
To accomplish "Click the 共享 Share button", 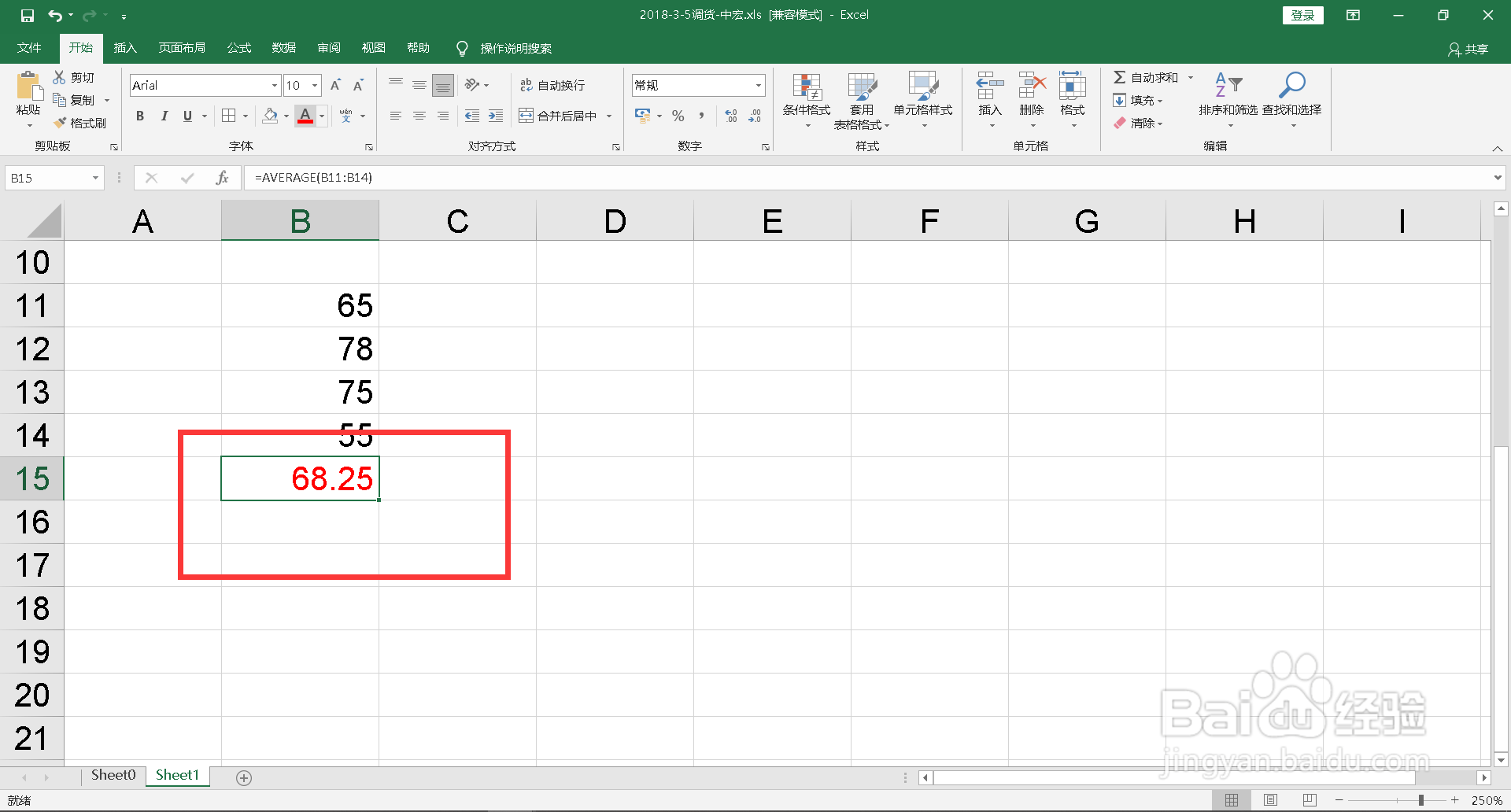I will click(1469, 49).
